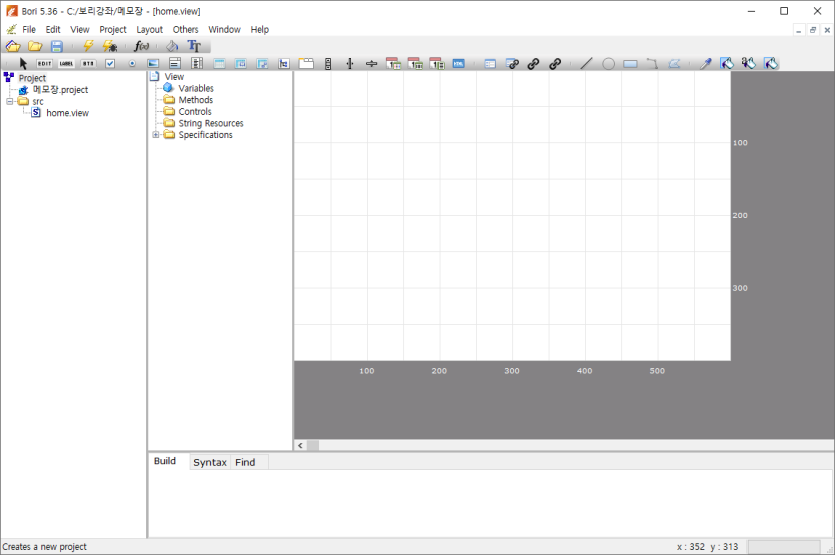Viewport: 835px width, 555px height.
Task: Choose the tab control tool
Action: [x=306, y=64]
